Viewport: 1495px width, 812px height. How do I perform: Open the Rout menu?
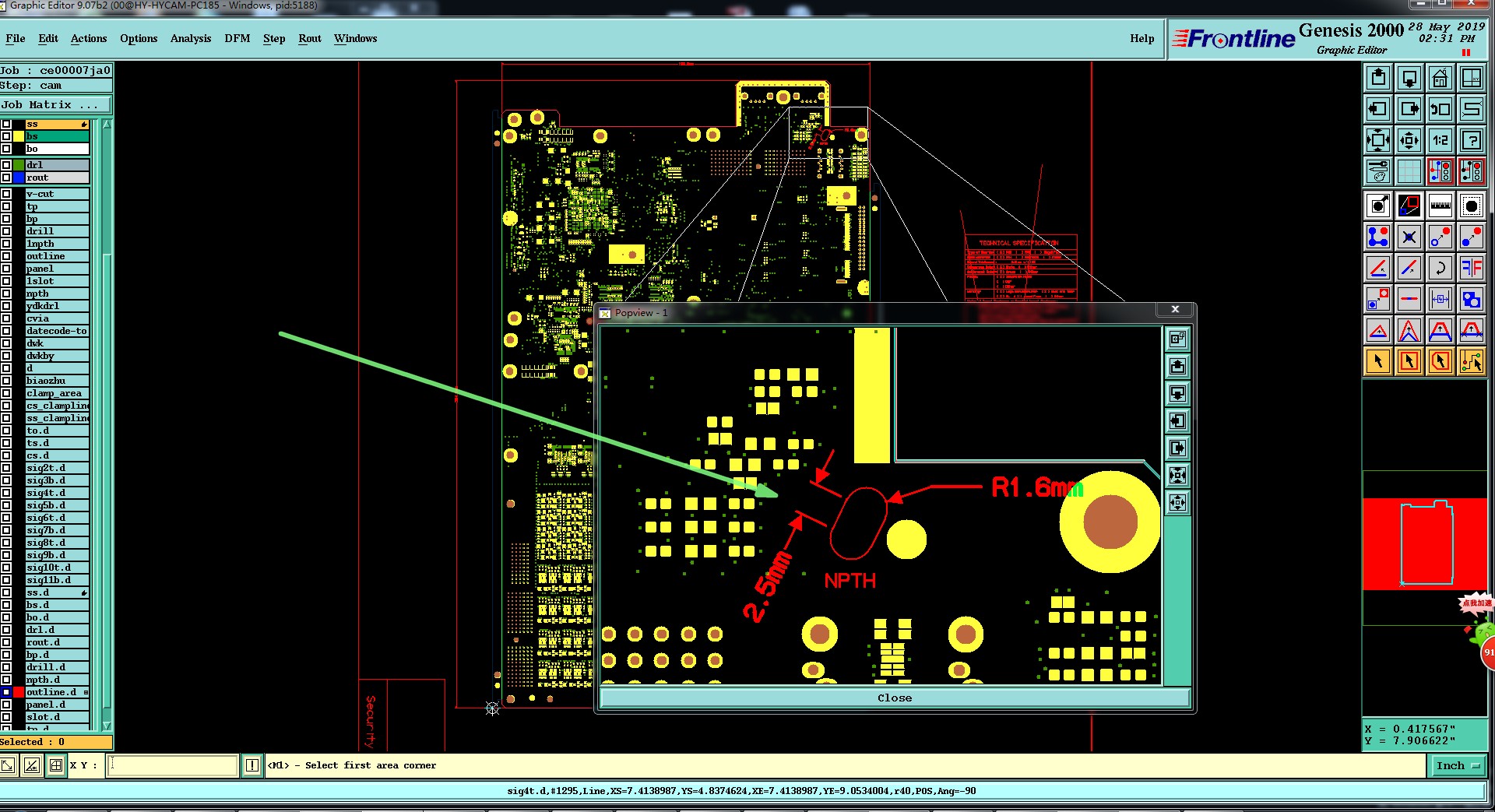pyautogui.click(x=310, y=38)
